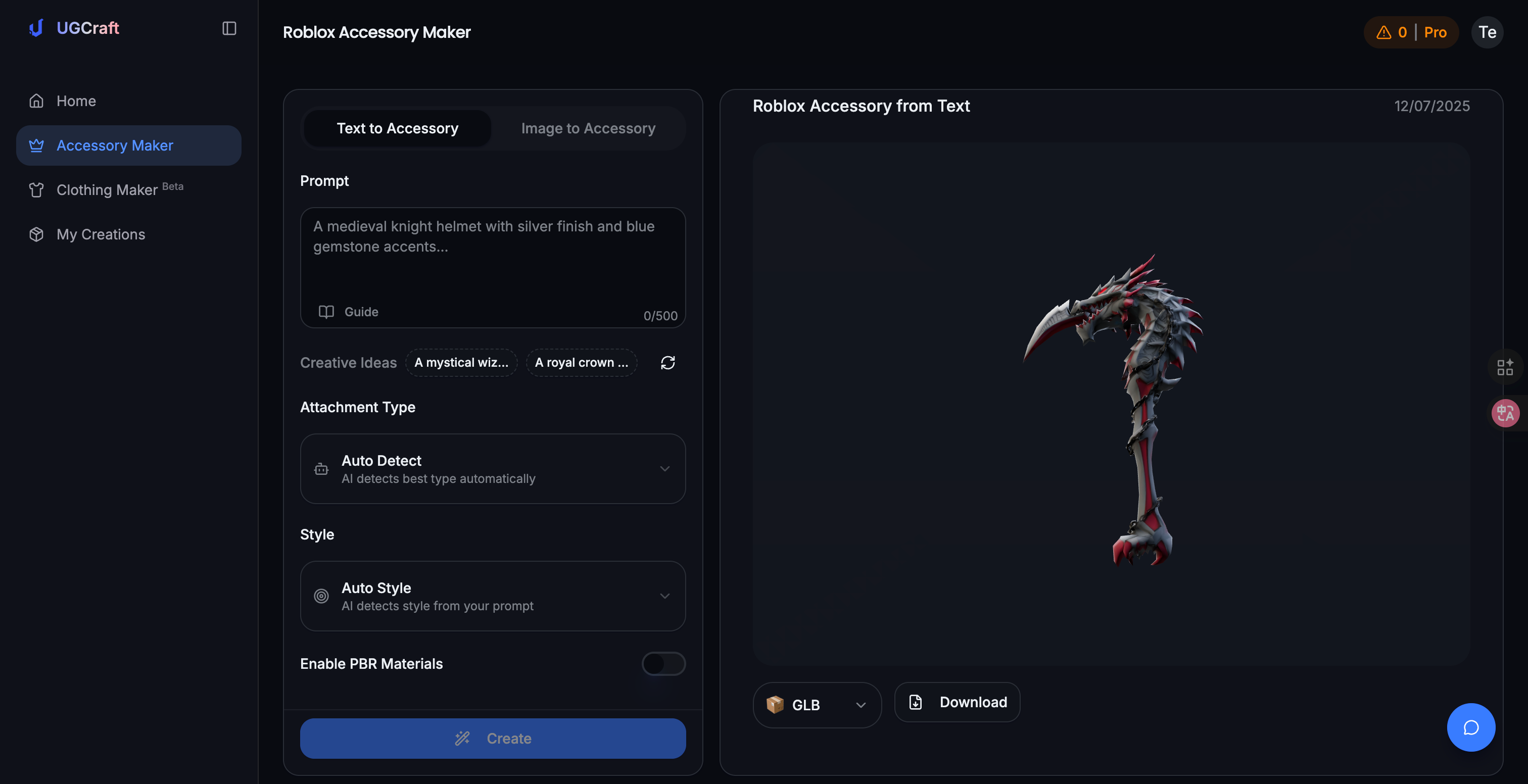Open the pink translate widget

pos(1506,412)
